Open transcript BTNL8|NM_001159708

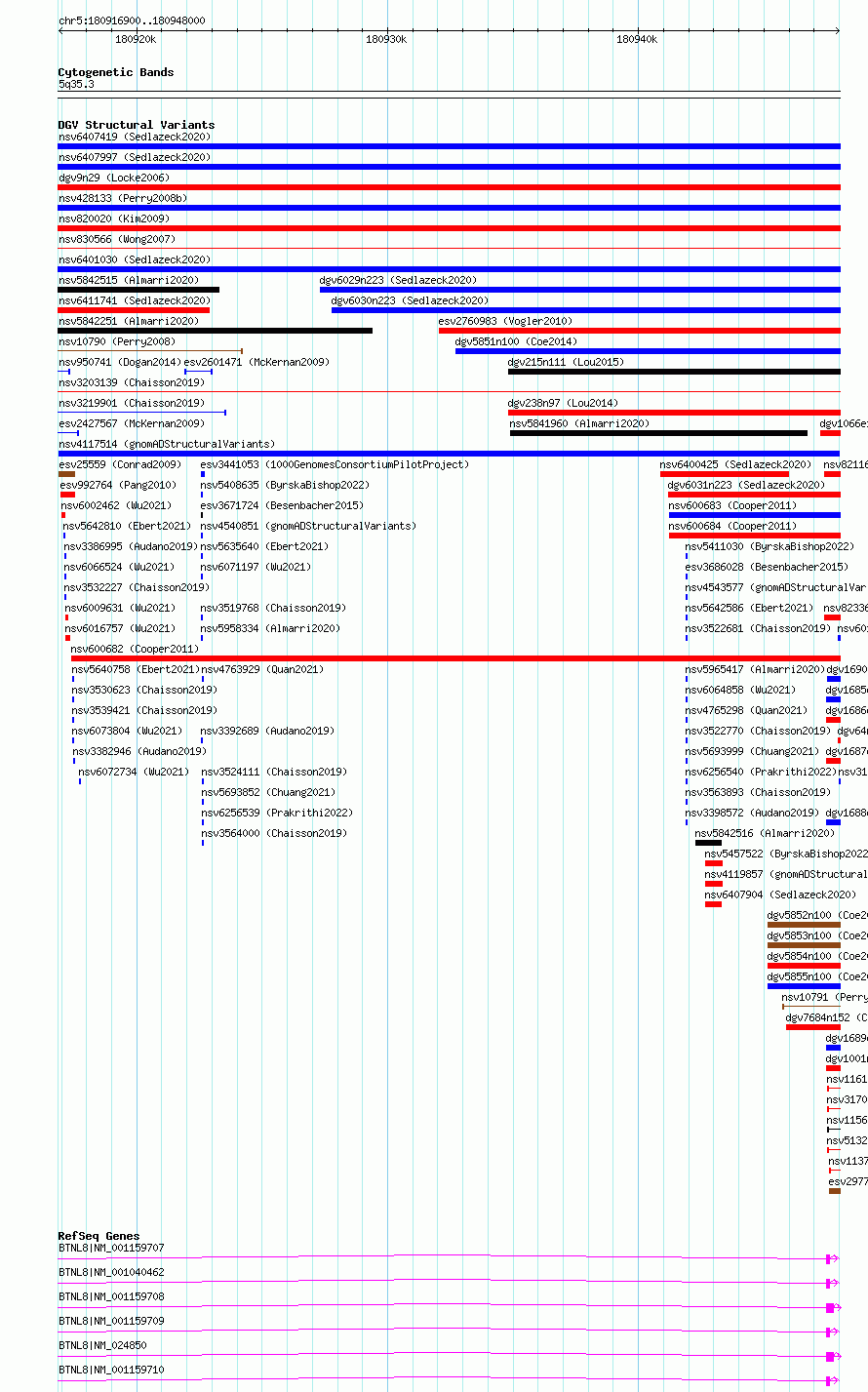point(449,1307)
